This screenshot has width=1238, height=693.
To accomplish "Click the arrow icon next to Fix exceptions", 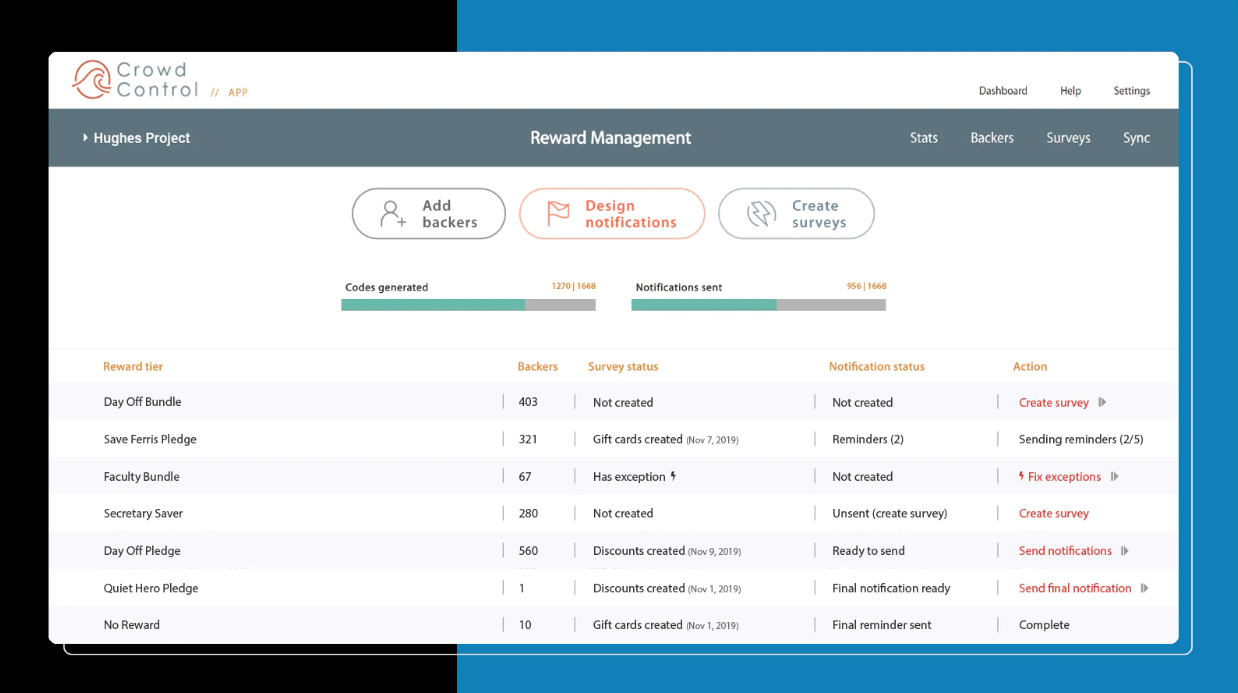I will (x=1114, y=477).
